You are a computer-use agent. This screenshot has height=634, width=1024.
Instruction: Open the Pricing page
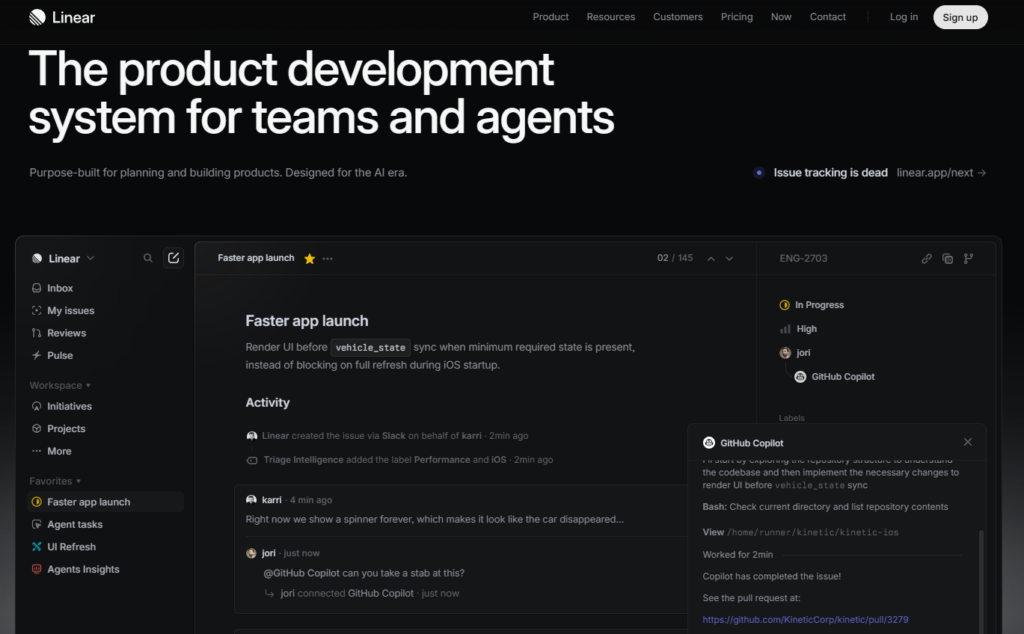tap(737, 17)
